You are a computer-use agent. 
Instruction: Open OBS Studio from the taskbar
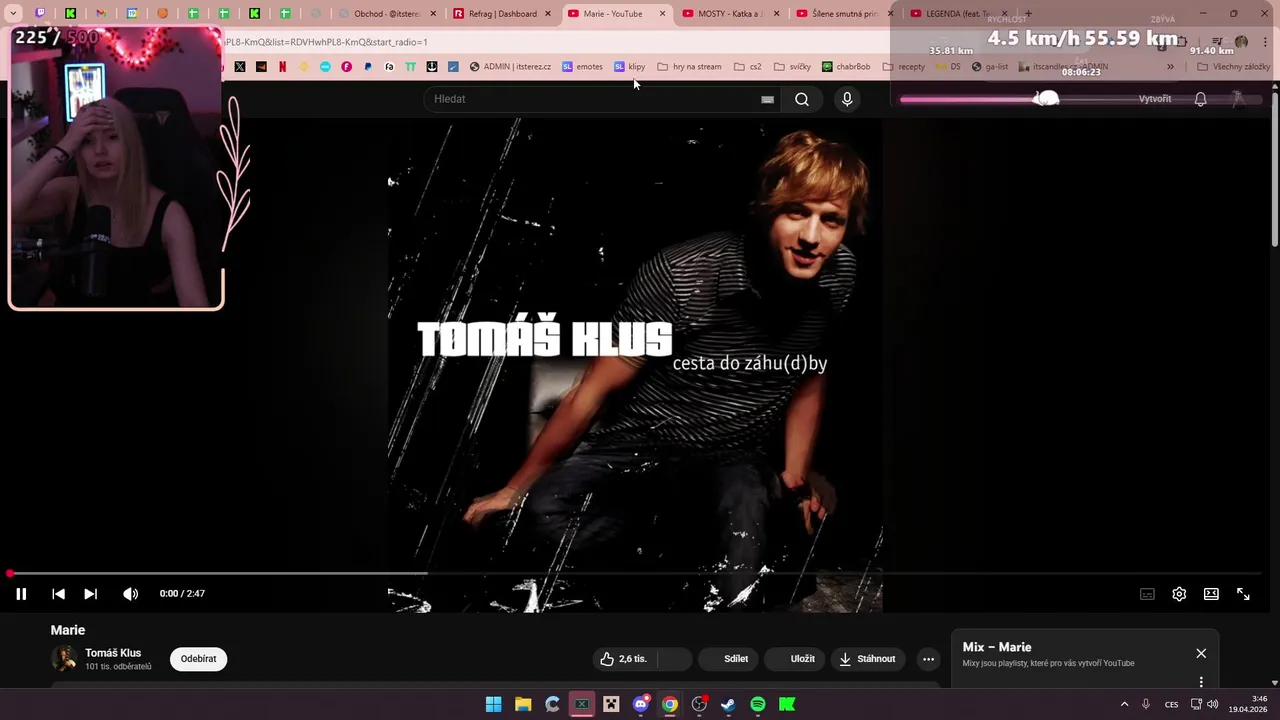point(699,705)
